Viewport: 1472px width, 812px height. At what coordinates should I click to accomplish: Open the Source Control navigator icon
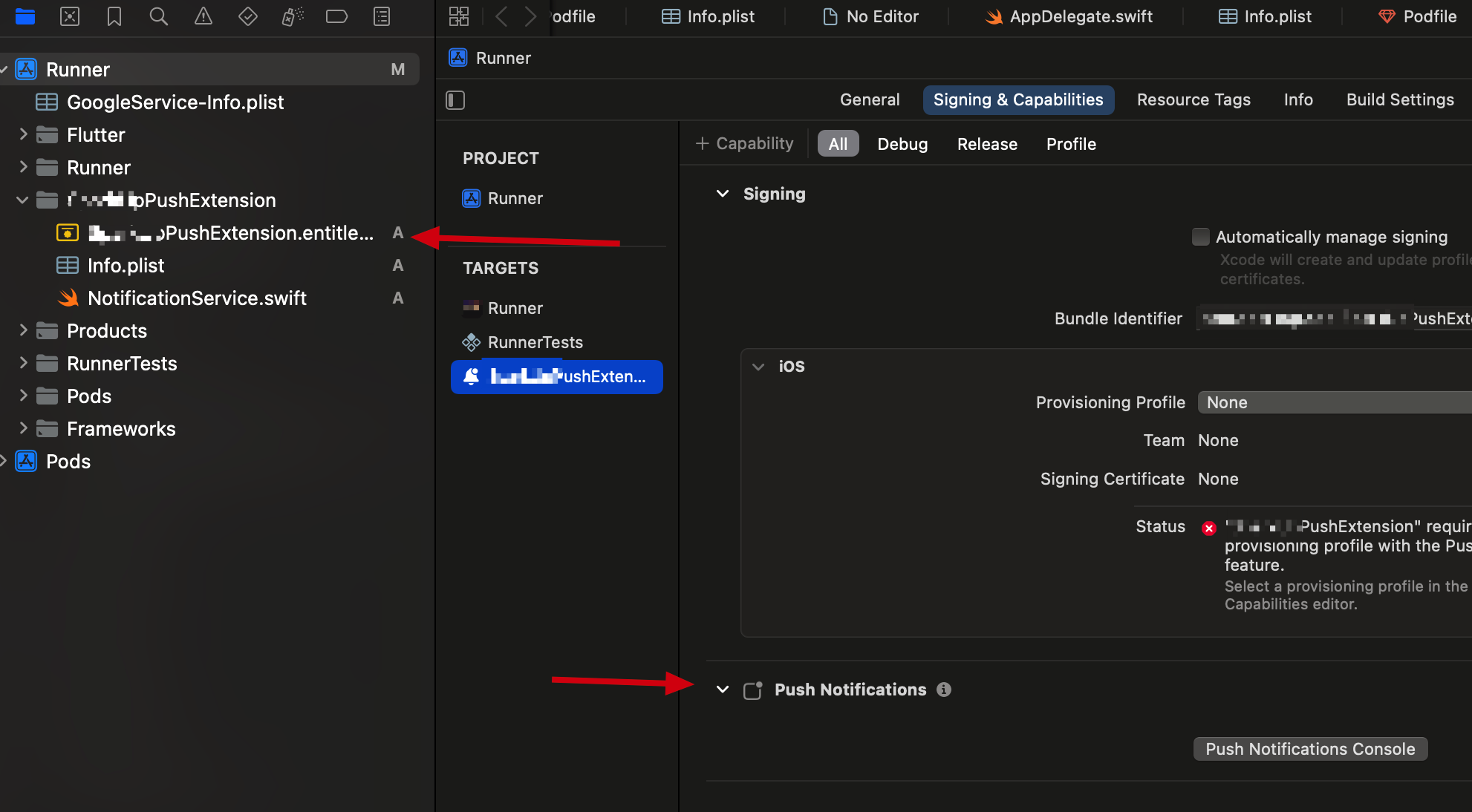tap(70, 16)
